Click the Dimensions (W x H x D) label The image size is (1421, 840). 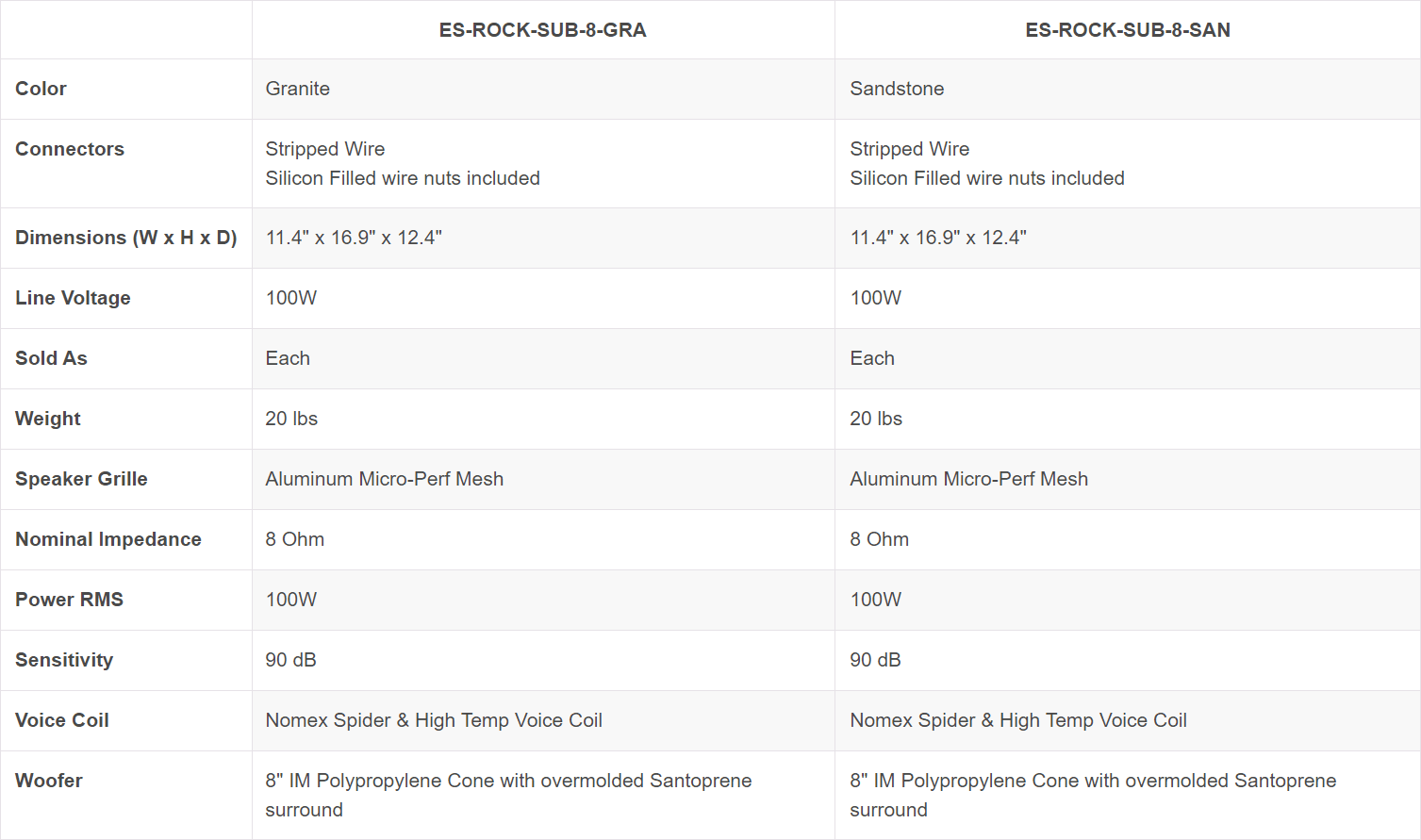[125, 238]
